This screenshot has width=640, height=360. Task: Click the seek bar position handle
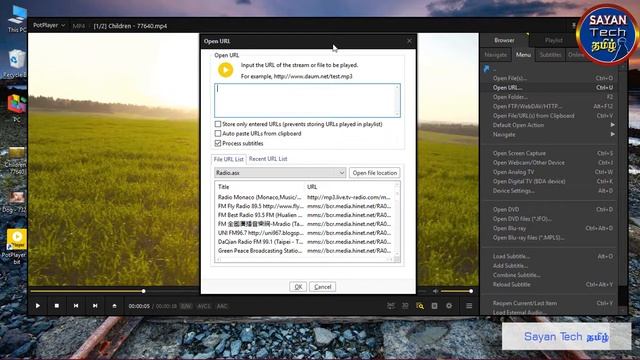[x=144, y=291]
